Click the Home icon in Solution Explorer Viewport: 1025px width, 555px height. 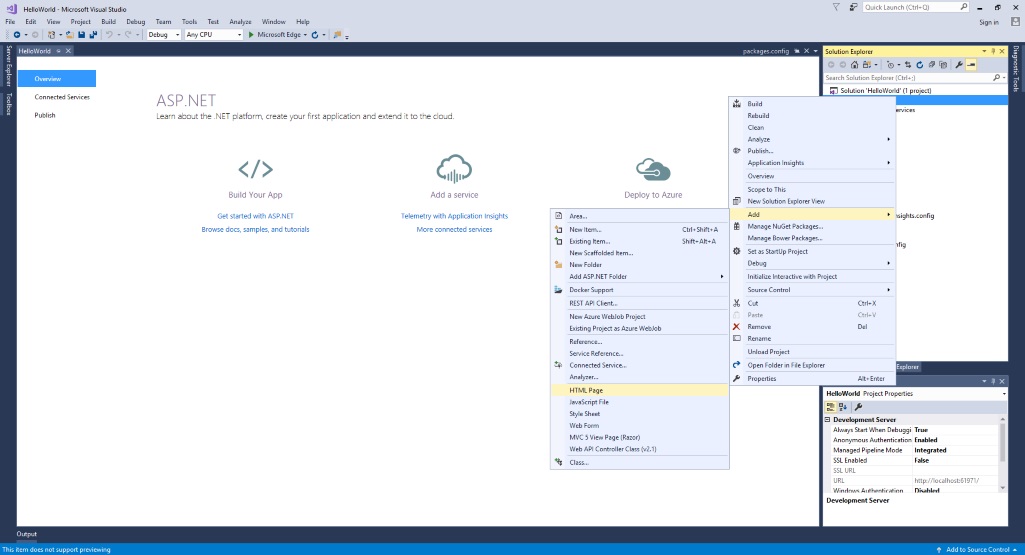click(857, 64)
